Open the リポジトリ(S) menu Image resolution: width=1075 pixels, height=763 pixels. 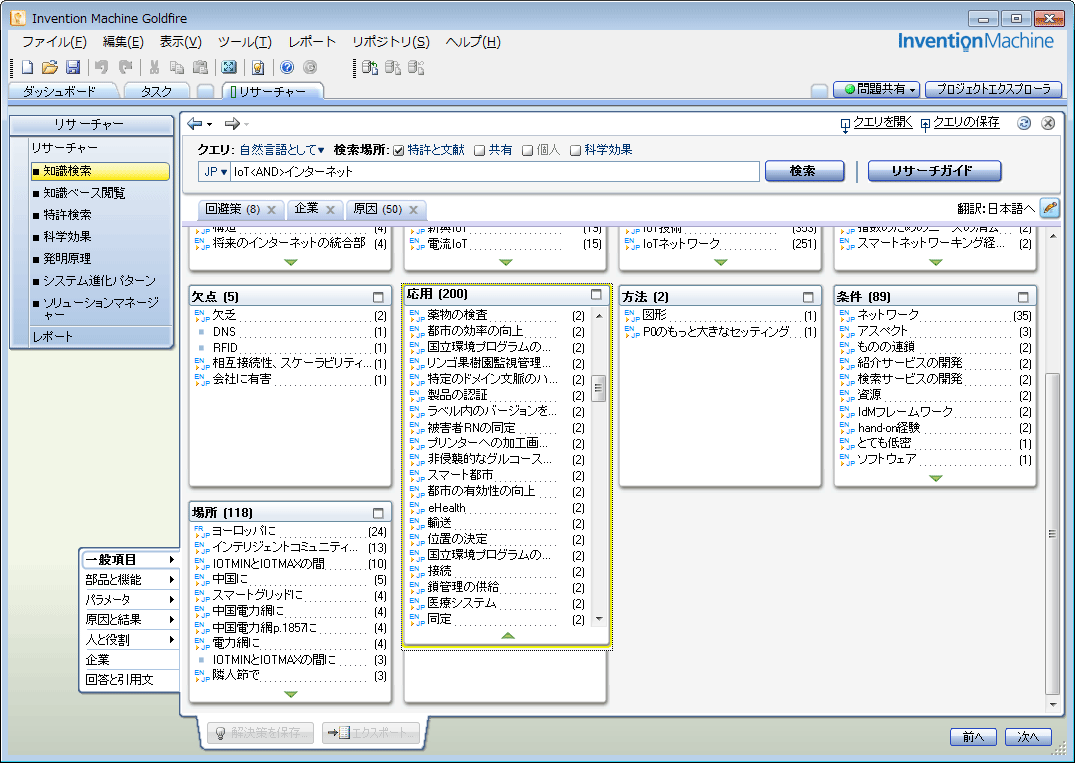391,42
